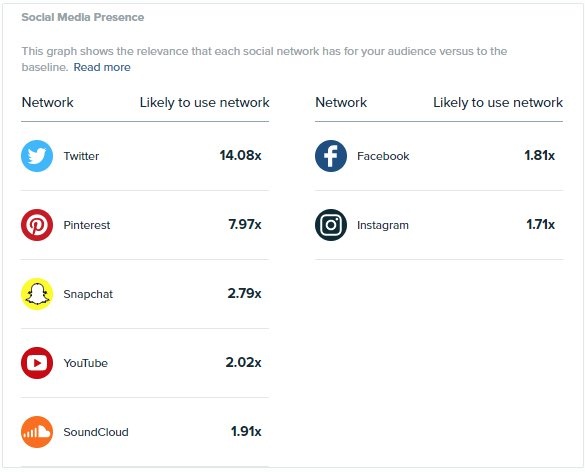Select the Facebook 1.81x value
The width and height of the screenshot is (585, 472).
point(539,155)
